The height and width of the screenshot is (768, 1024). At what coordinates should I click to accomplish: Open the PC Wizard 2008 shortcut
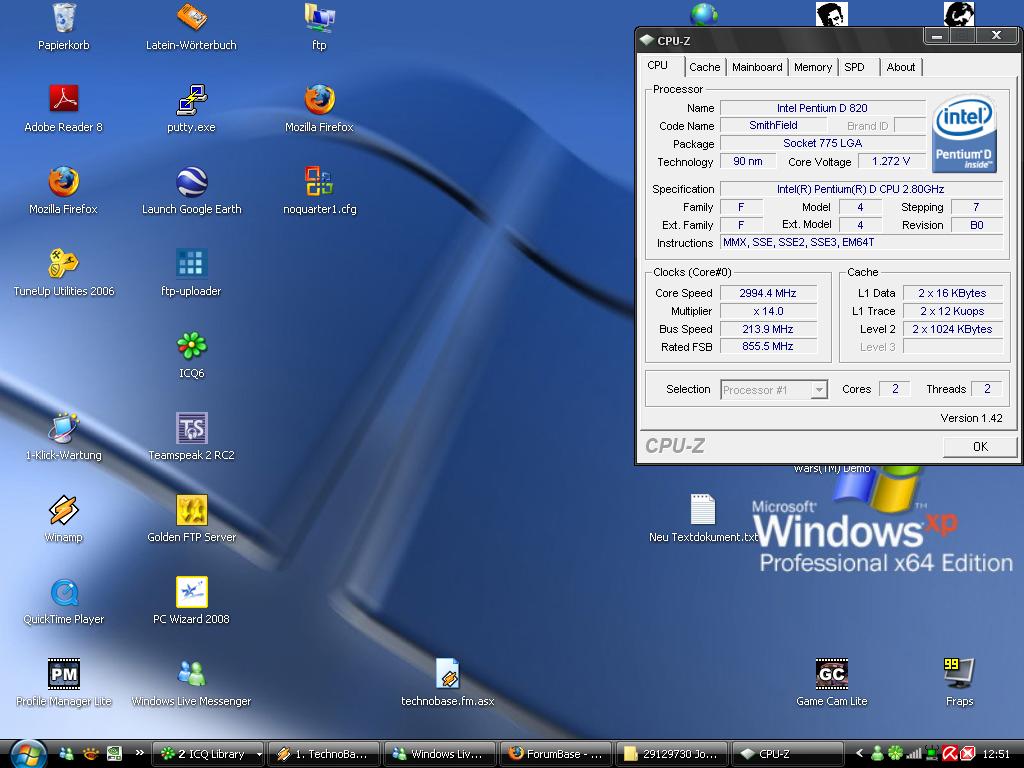pyautogui.click(x=191, y=592)
